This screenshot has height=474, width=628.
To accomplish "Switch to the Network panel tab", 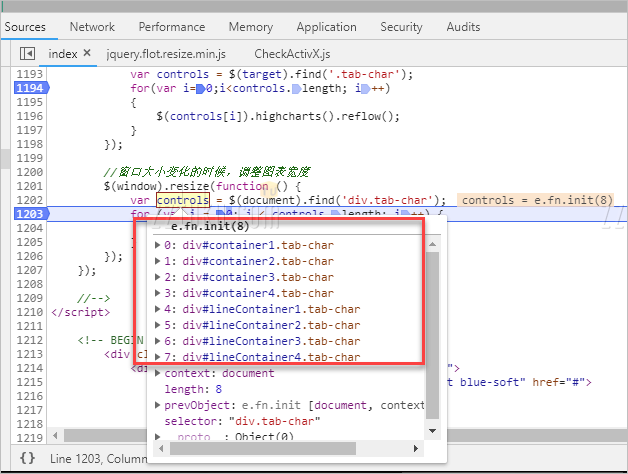I will tap(92, 27).
